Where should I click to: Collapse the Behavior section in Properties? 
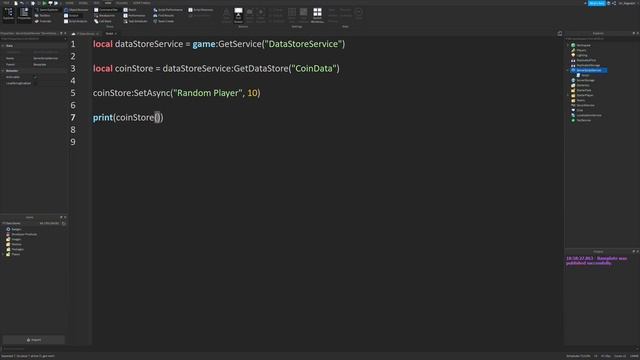coord(3,71)
